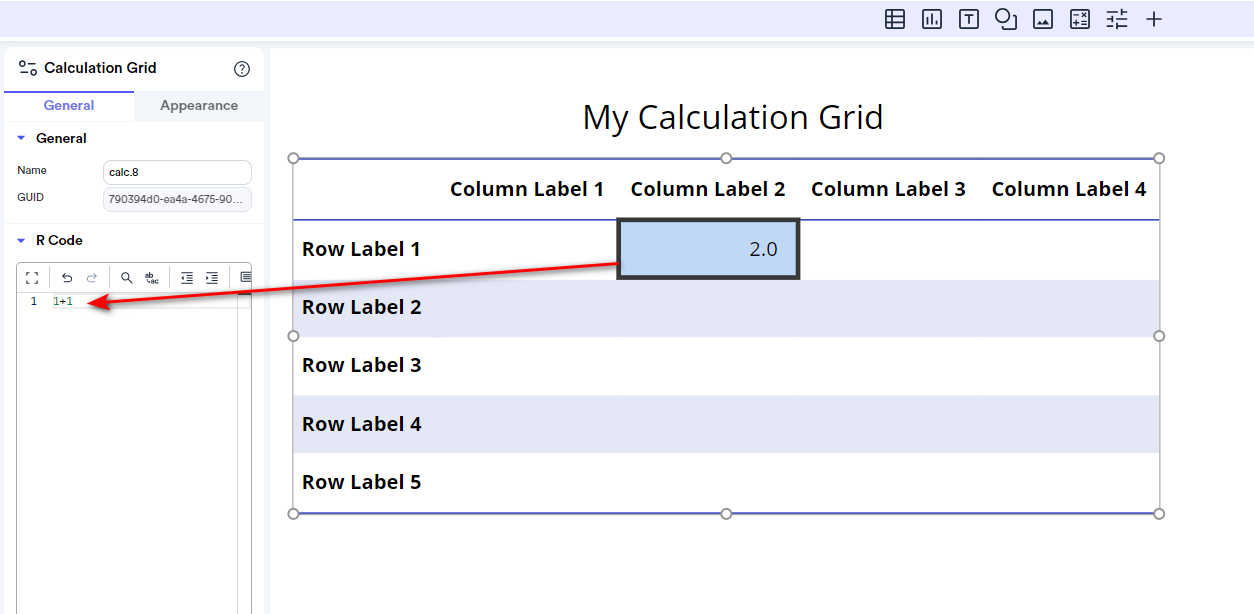Switch to the Appearance tab
The width and height of the screenshot is (1254, 614).
click(198, 105)
